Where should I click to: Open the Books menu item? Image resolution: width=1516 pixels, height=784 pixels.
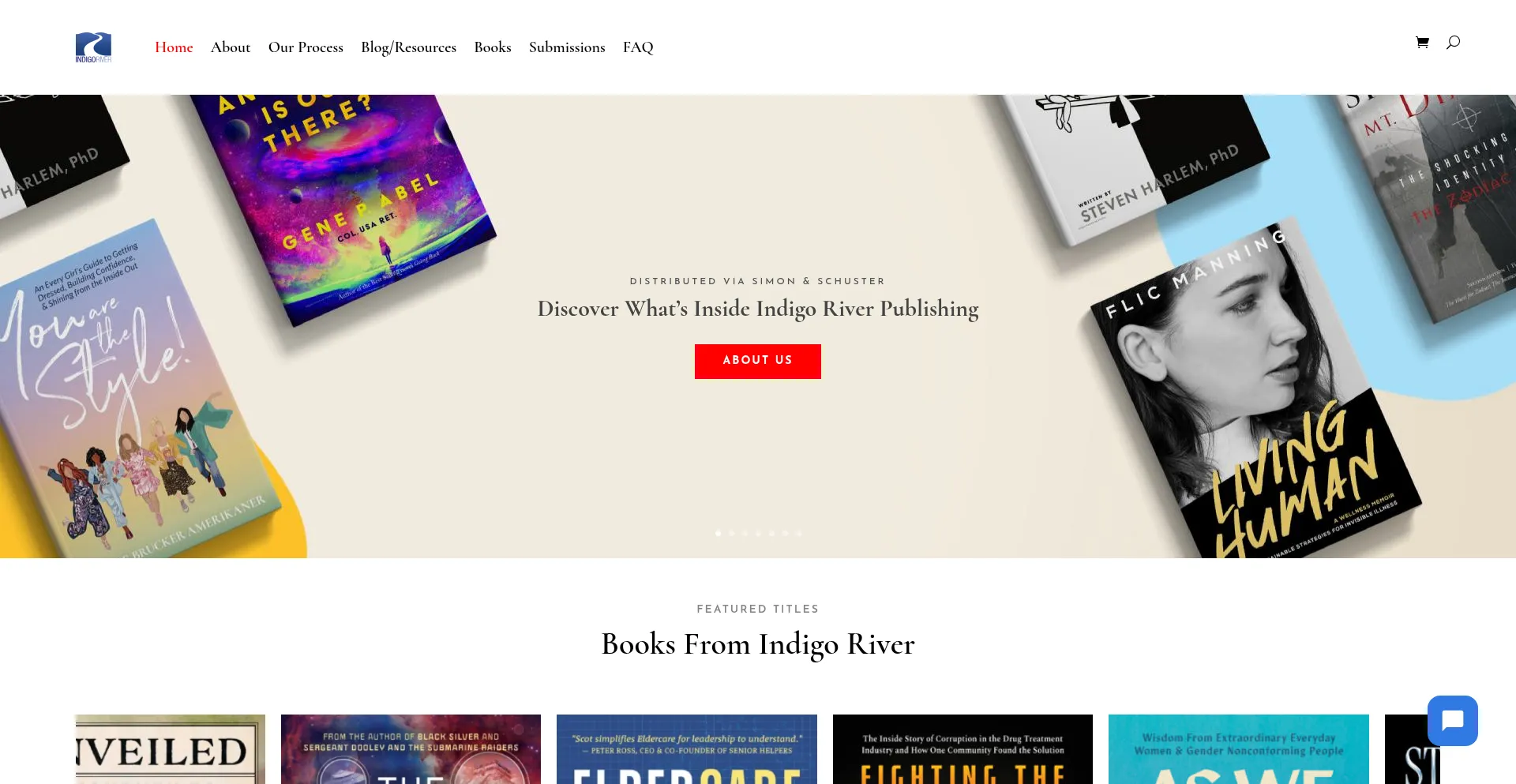click(493, 47)
